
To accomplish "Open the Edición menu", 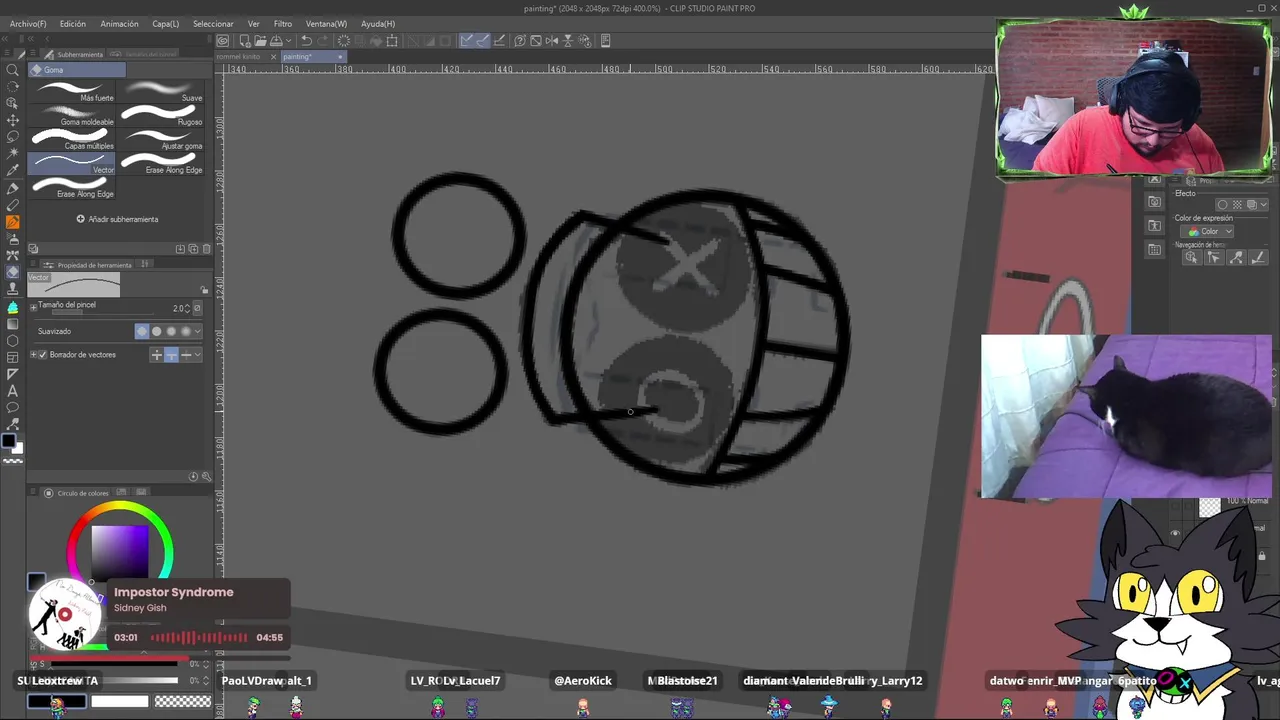I will click(x=72, y=23).
